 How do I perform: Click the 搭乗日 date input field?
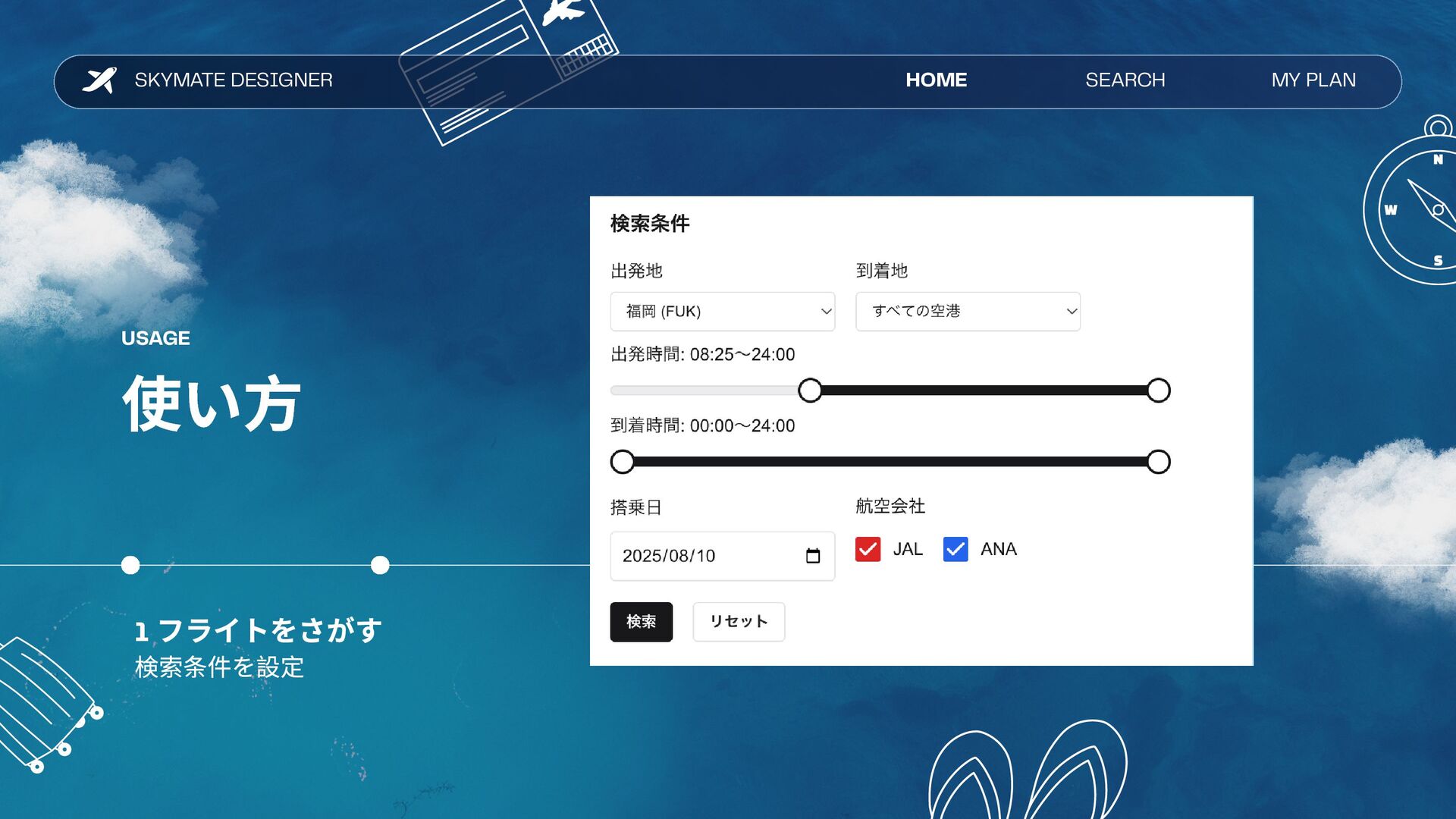[723, 556]
